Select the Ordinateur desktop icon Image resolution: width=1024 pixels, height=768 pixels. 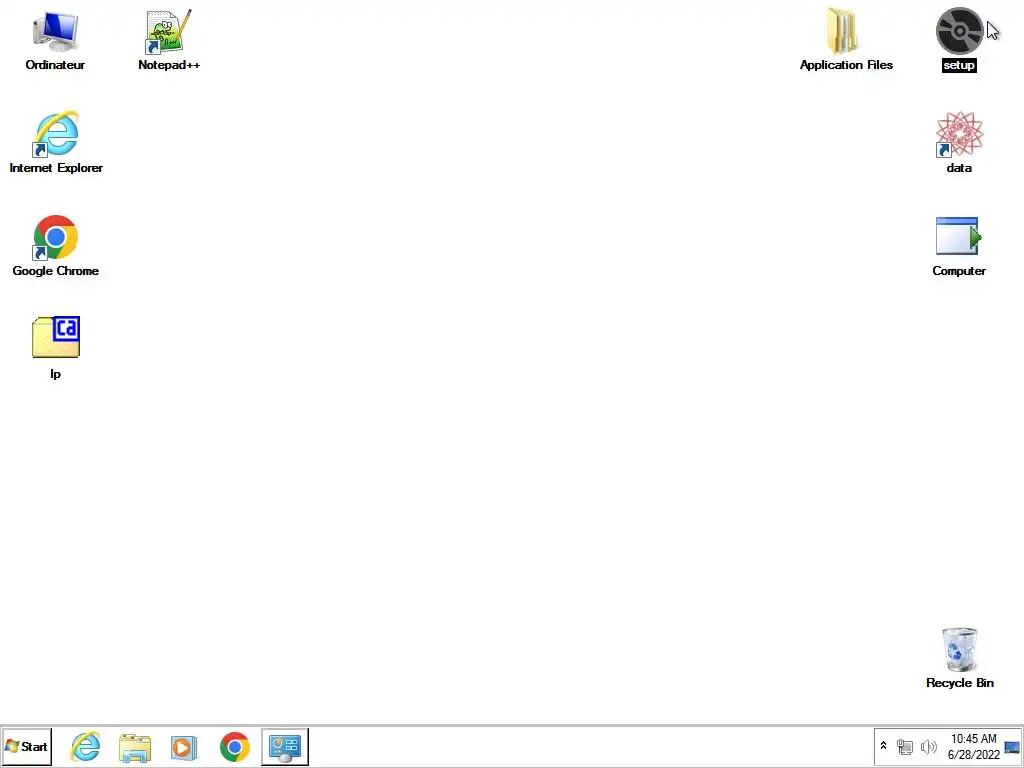tap(56, 31)
